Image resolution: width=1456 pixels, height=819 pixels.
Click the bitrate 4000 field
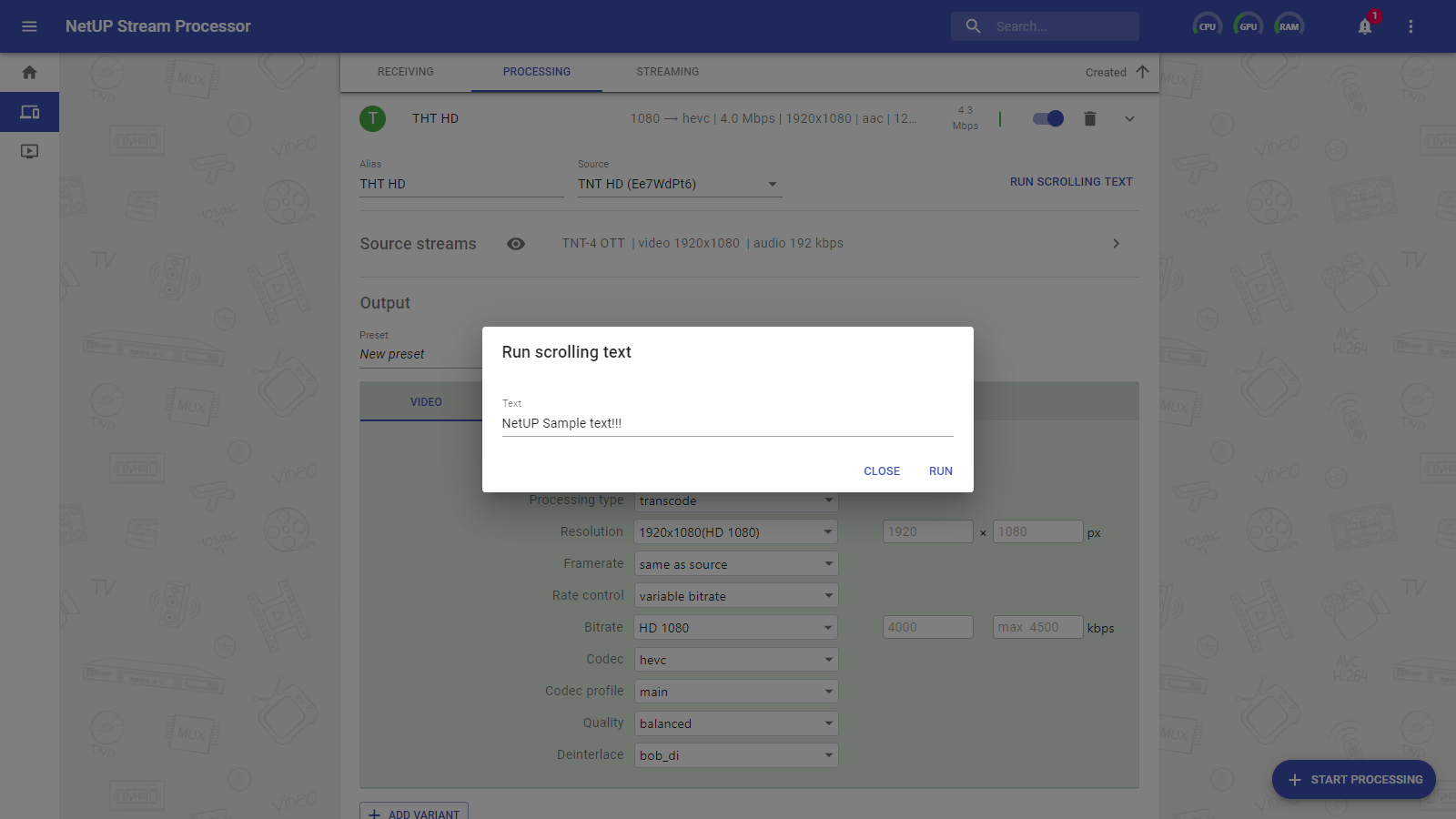(928, 627)
